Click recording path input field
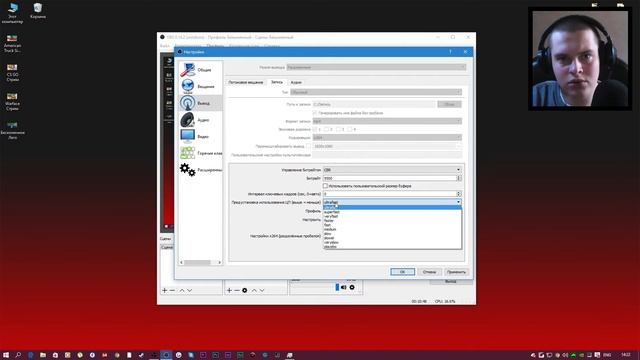640x360 pixels. 374,104
